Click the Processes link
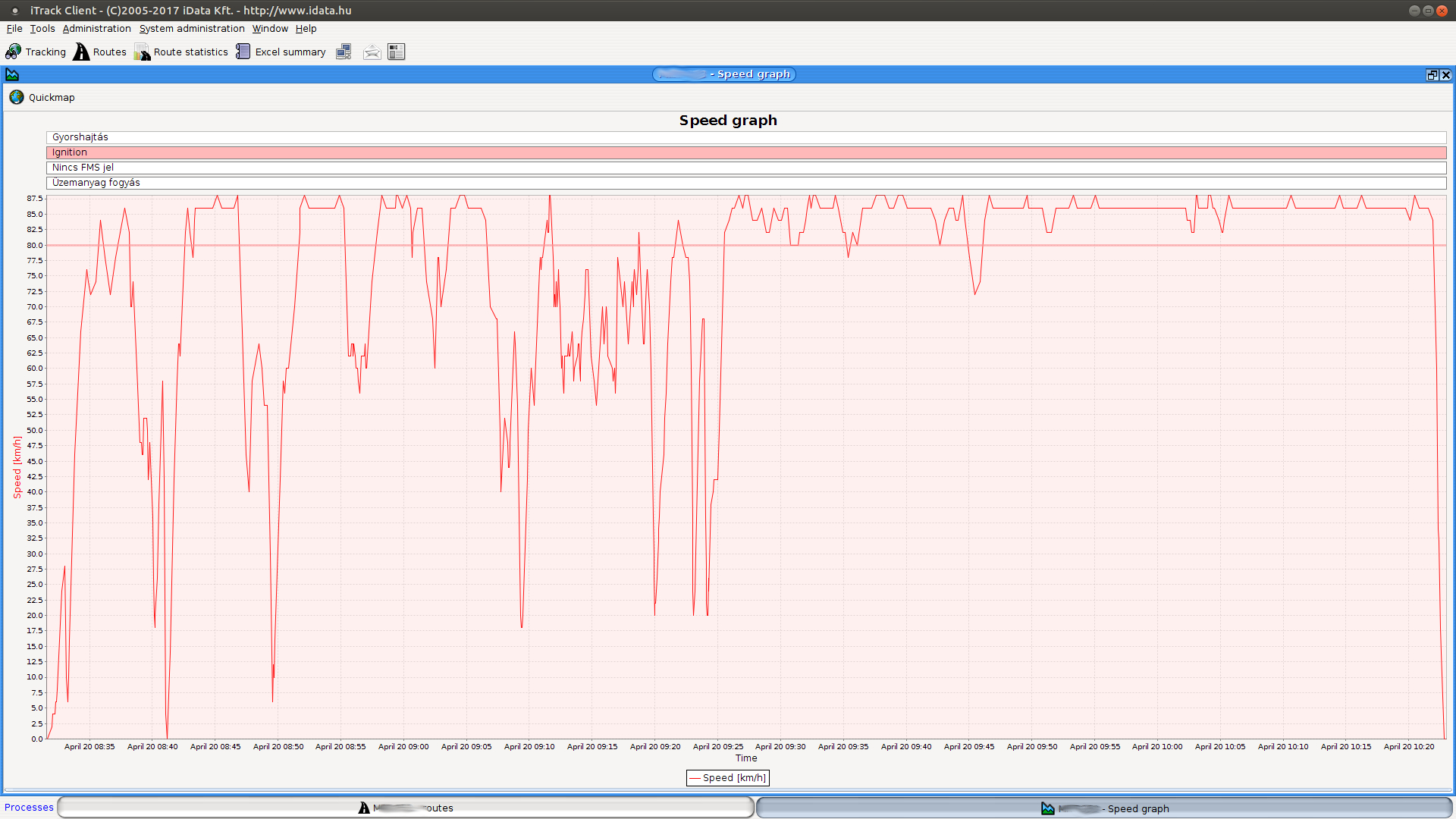 [x=29, y=808]
